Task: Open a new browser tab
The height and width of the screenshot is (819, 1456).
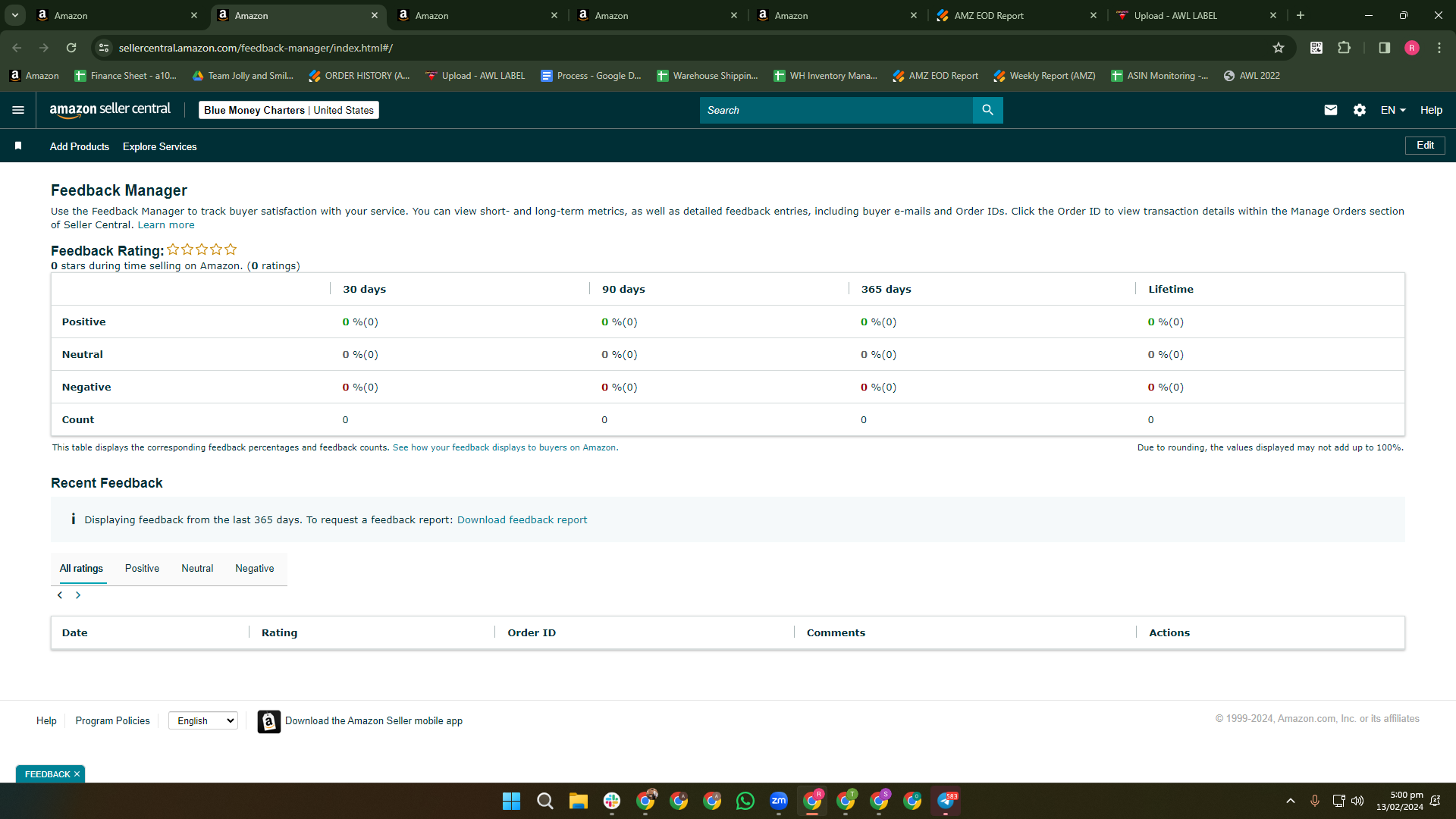Action: 1301,15
